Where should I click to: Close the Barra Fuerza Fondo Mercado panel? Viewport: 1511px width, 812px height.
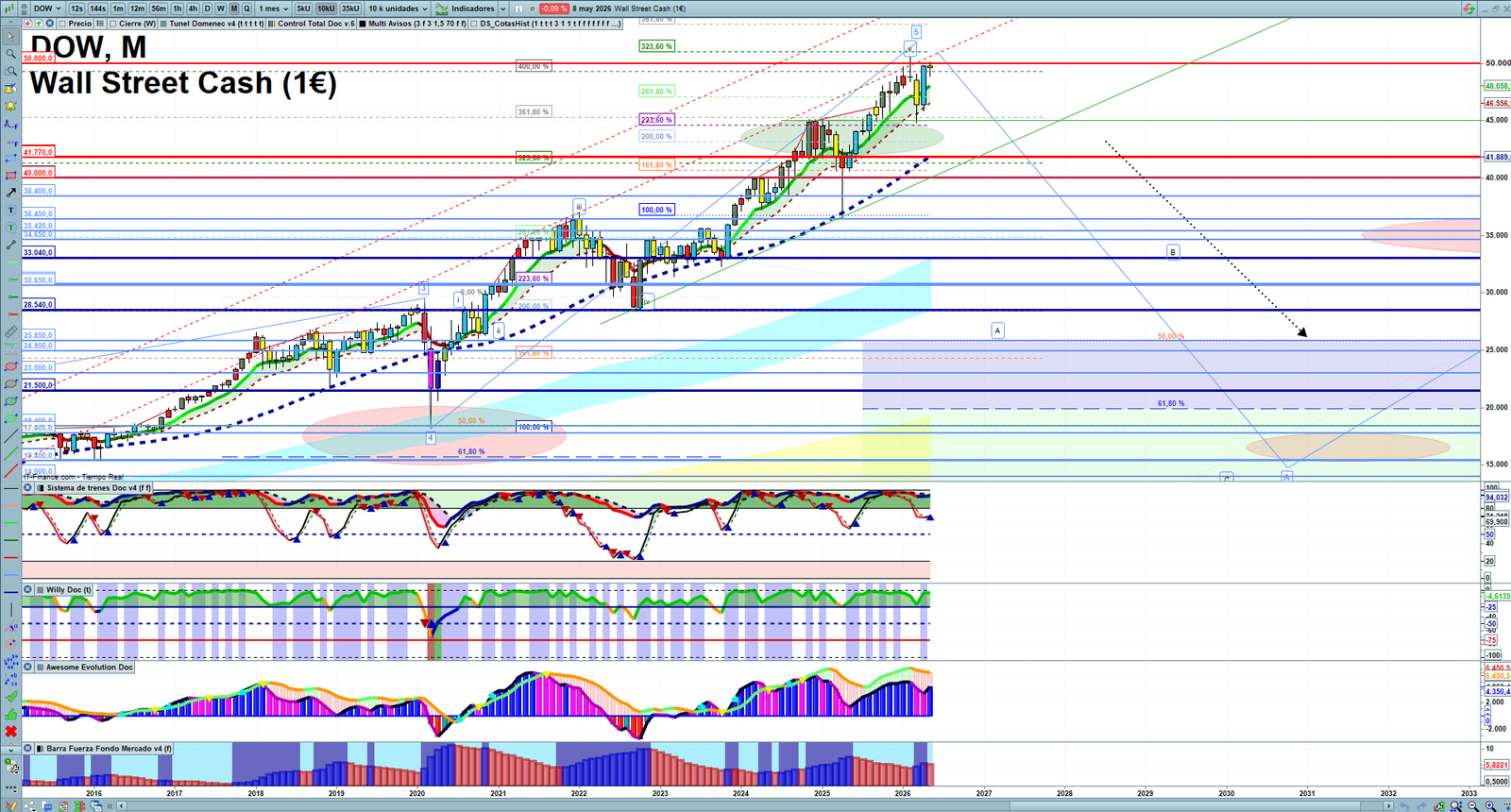point(28,748)
